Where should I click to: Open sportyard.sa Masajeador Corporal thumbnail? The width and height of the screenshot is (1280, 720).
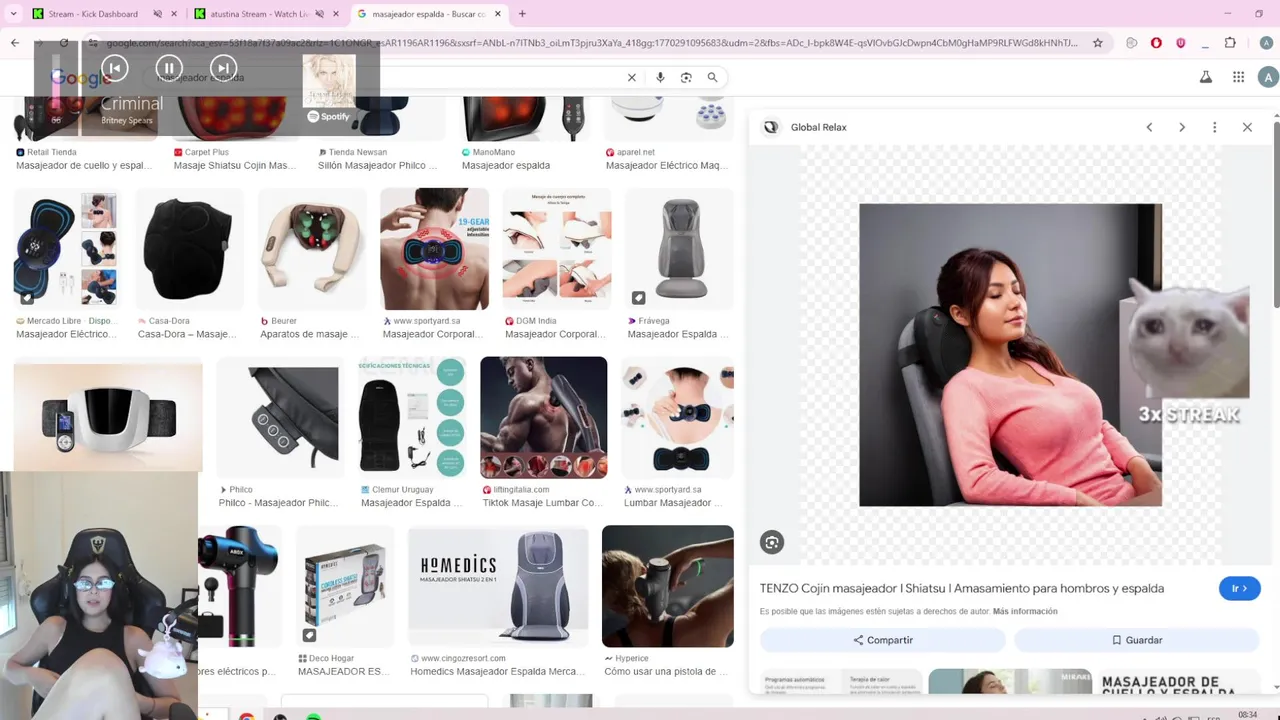pos(434,249)
